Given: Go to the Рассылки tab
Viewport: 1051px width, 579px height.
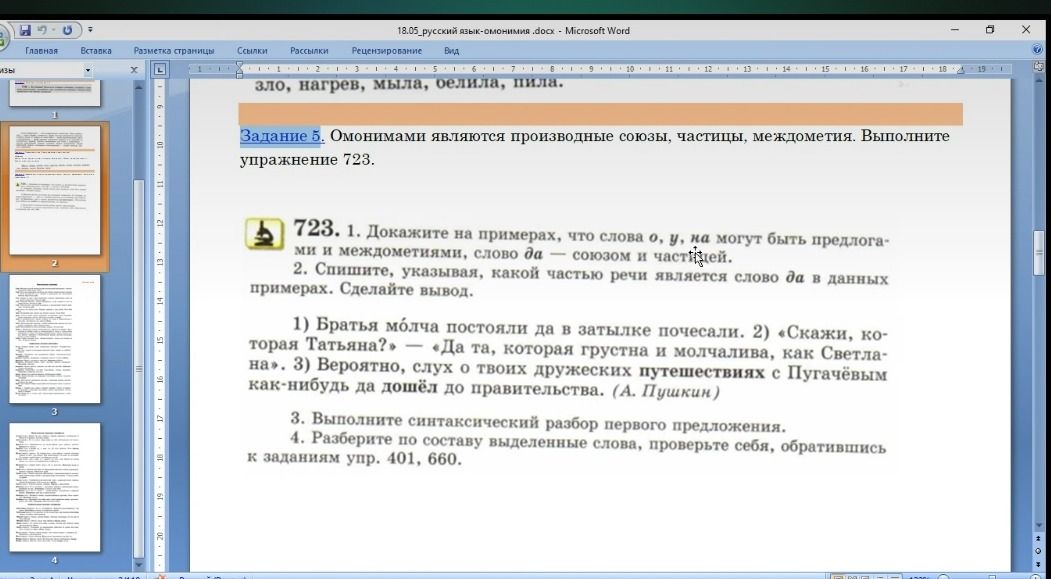Looking at the screenshot, I should (309, 50).
